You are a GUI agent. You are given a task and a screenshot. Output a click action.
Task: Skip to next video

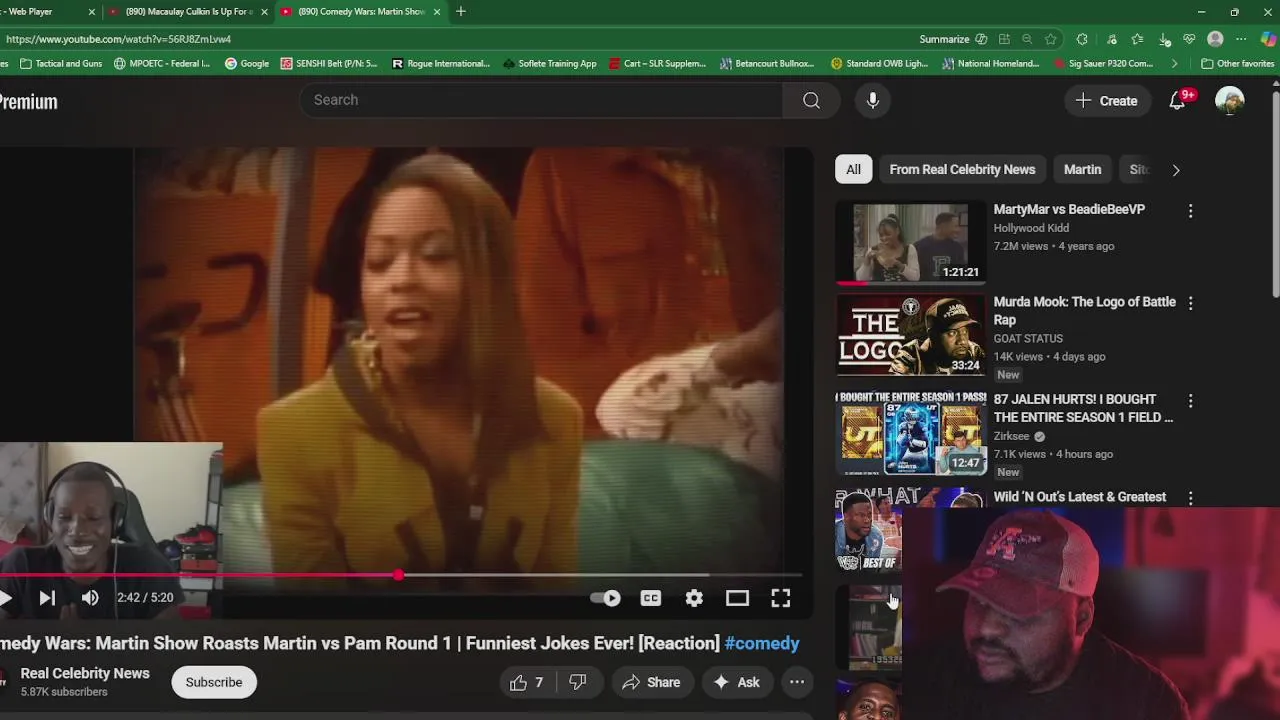[47, 598]
